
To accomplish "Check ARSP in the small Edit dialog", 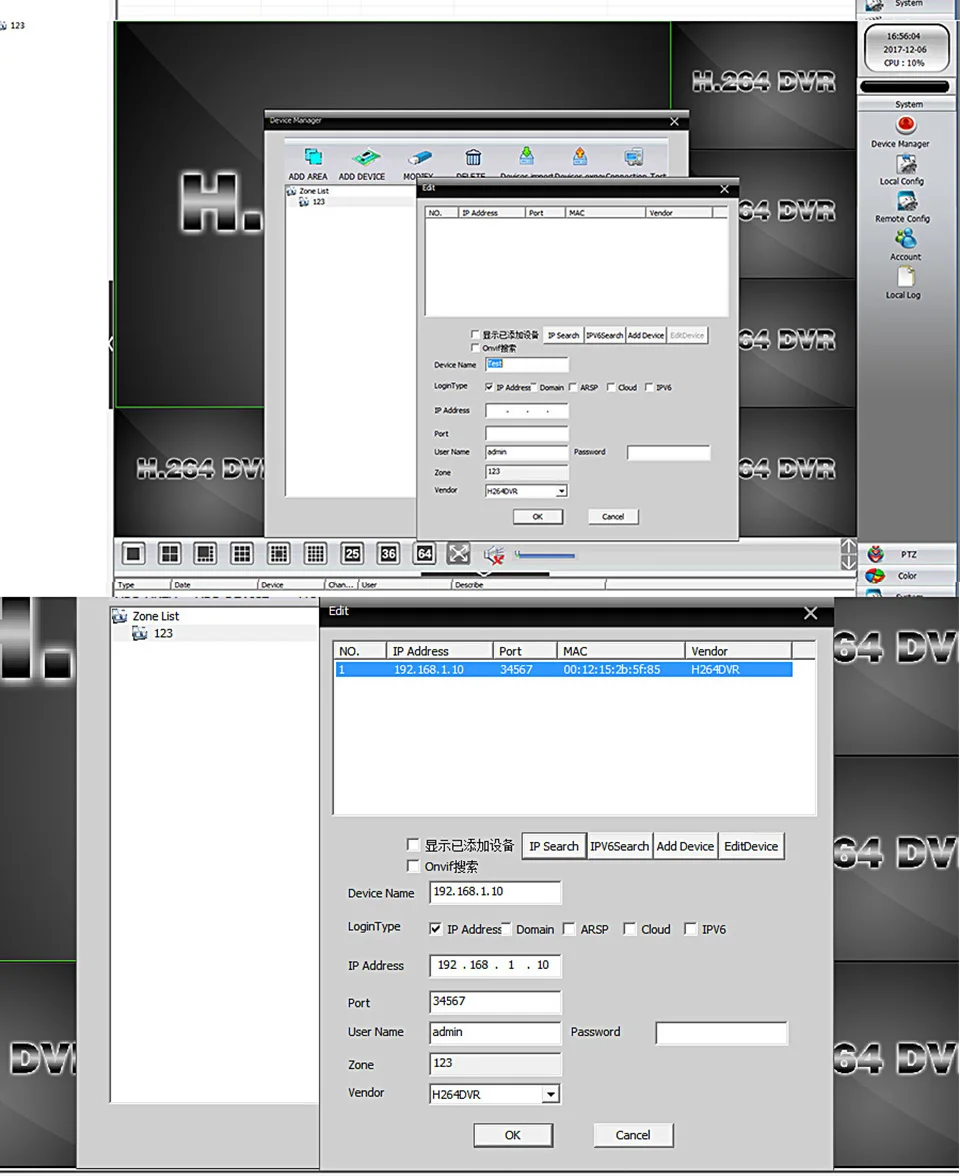I will point(573,387).
